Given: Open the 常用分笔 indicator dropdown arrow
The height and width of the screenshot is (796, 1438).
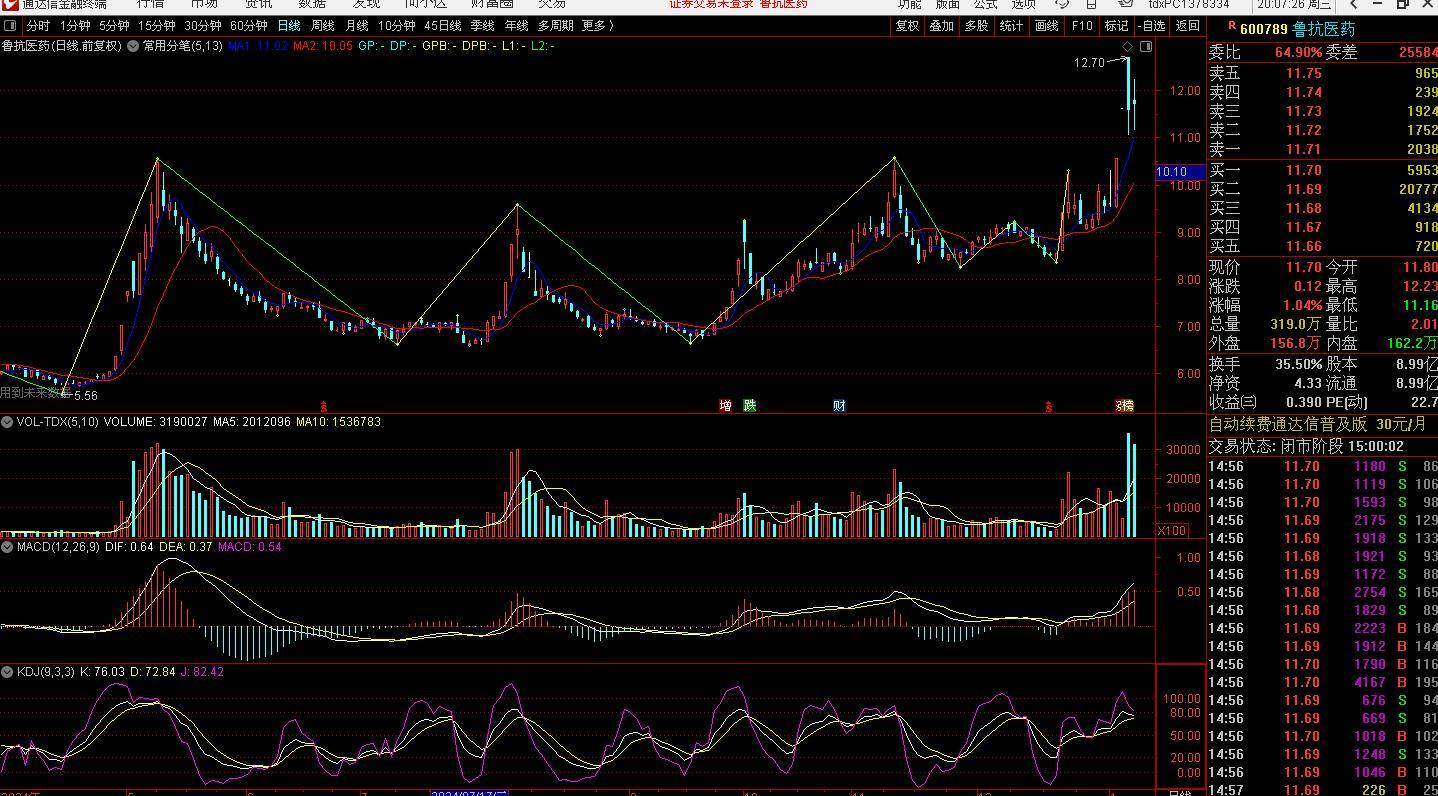Looking at the screenshot, I should click(133, 46).
